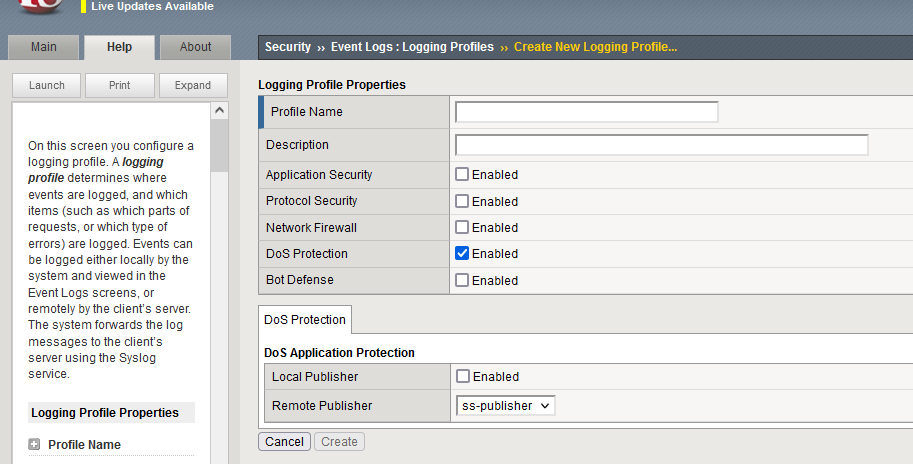
Task: Click the Launch help button
Action: point(47,86)
